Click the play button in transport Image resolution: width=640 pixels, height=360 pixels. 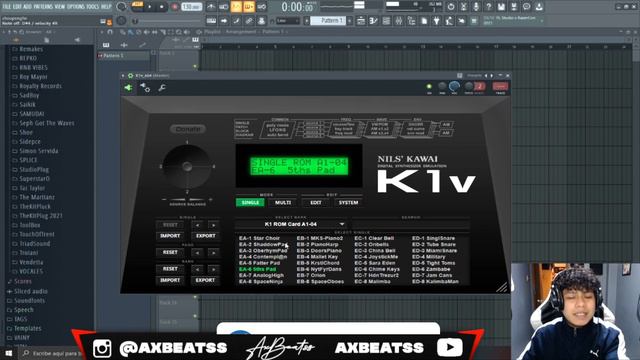tap(150, 7)
